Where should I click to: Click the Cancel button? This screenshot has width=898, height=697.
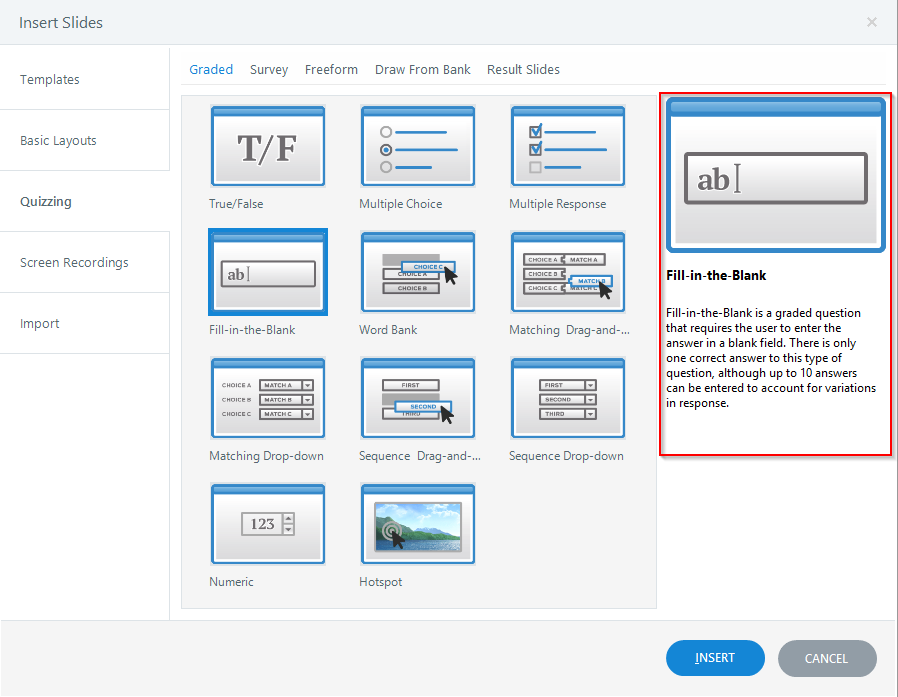coord(827,658)
